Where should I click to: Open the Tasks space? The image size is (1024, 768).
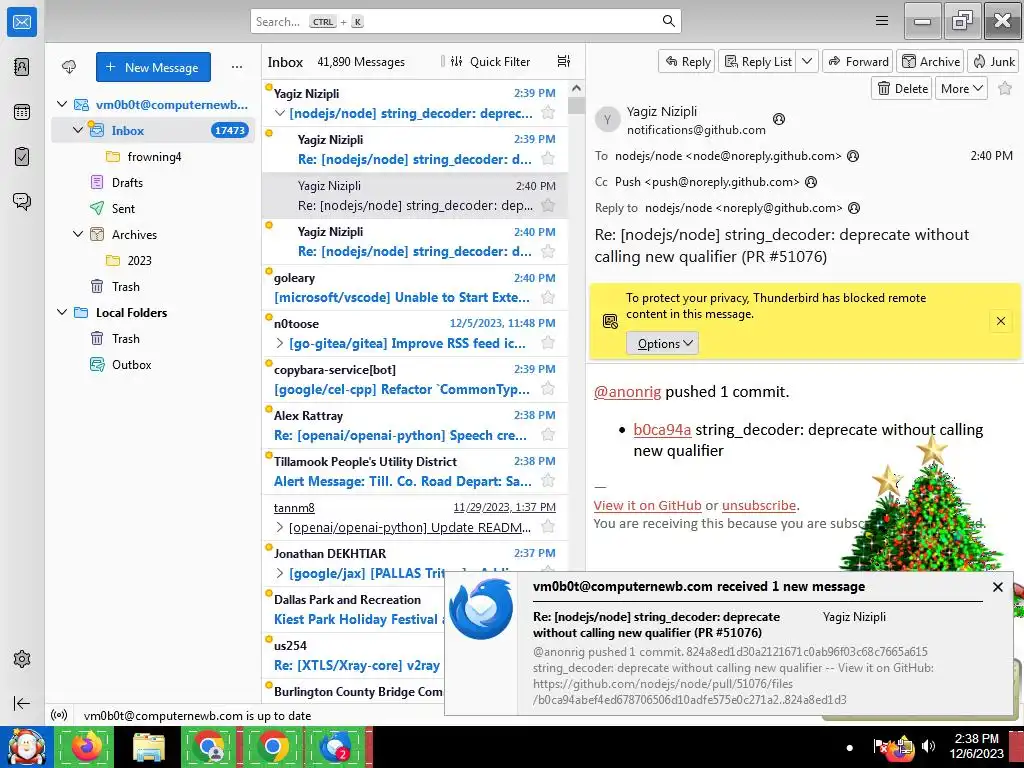[22, 157]
